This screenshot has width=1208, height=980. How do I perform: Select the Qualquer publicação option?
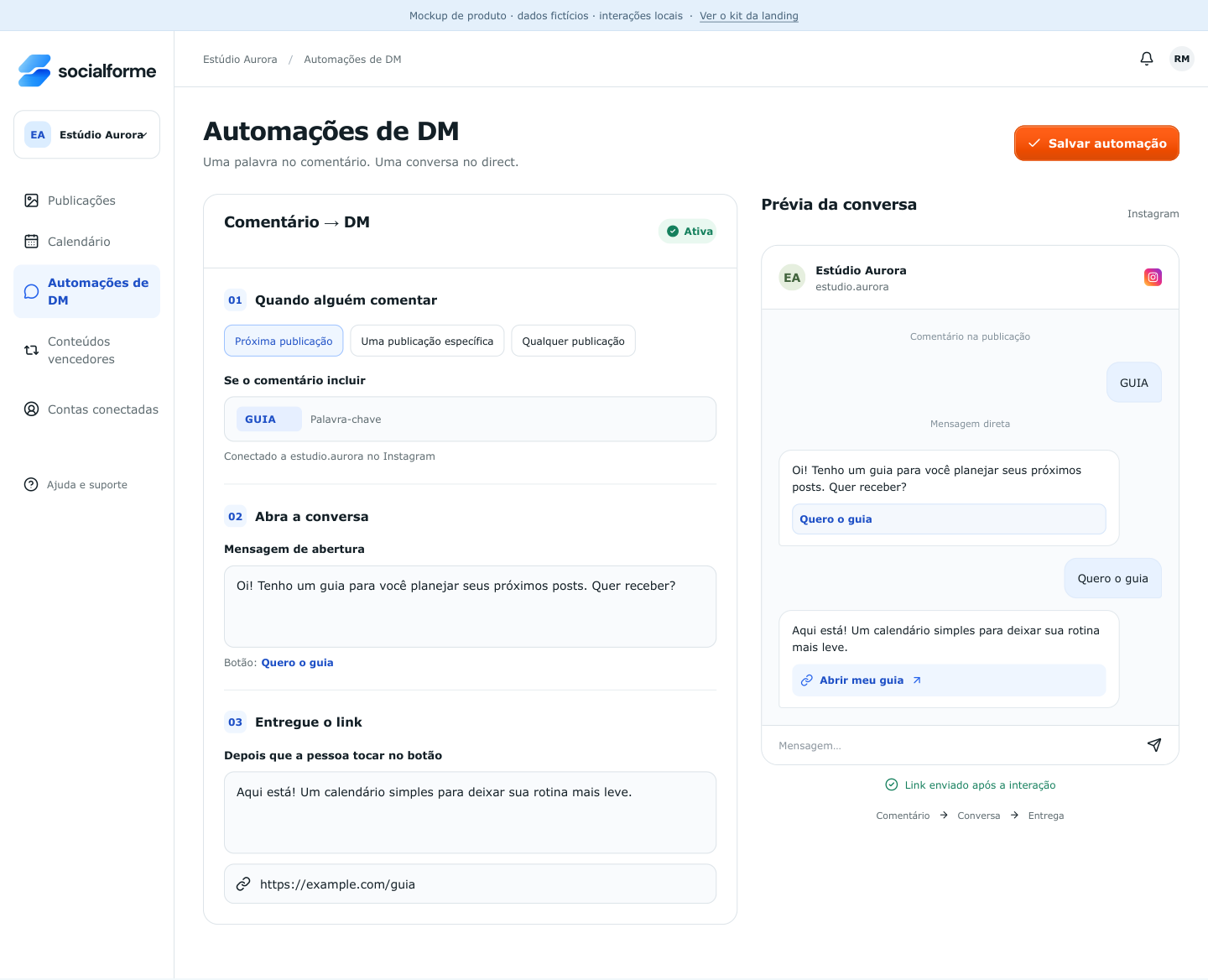[573, 341]
